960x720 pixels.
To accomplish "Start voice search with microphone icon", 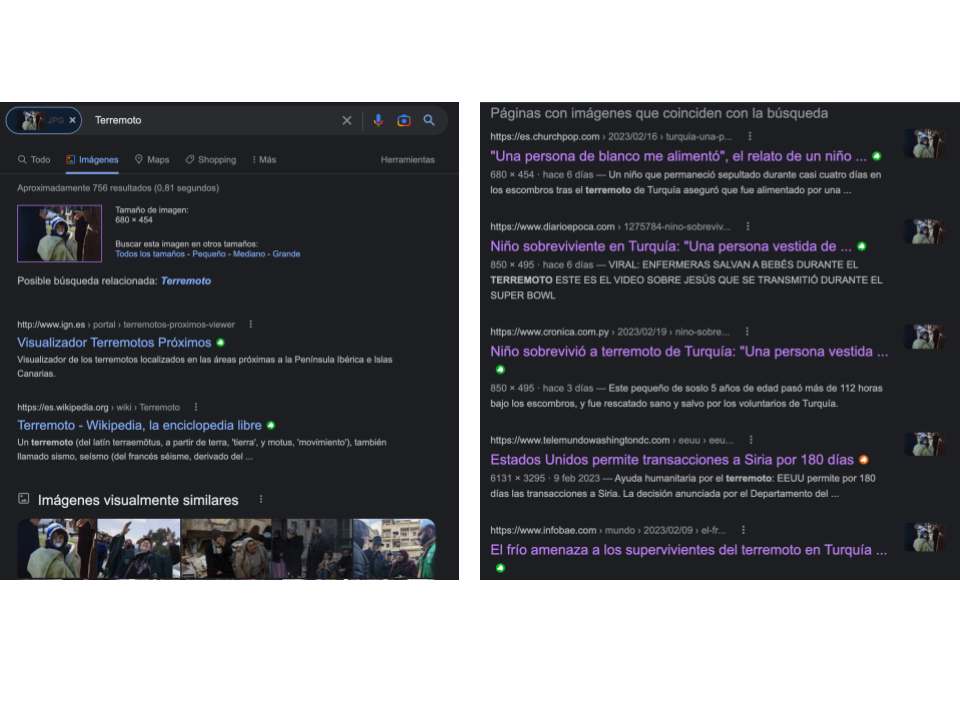I will coord(378,120).
